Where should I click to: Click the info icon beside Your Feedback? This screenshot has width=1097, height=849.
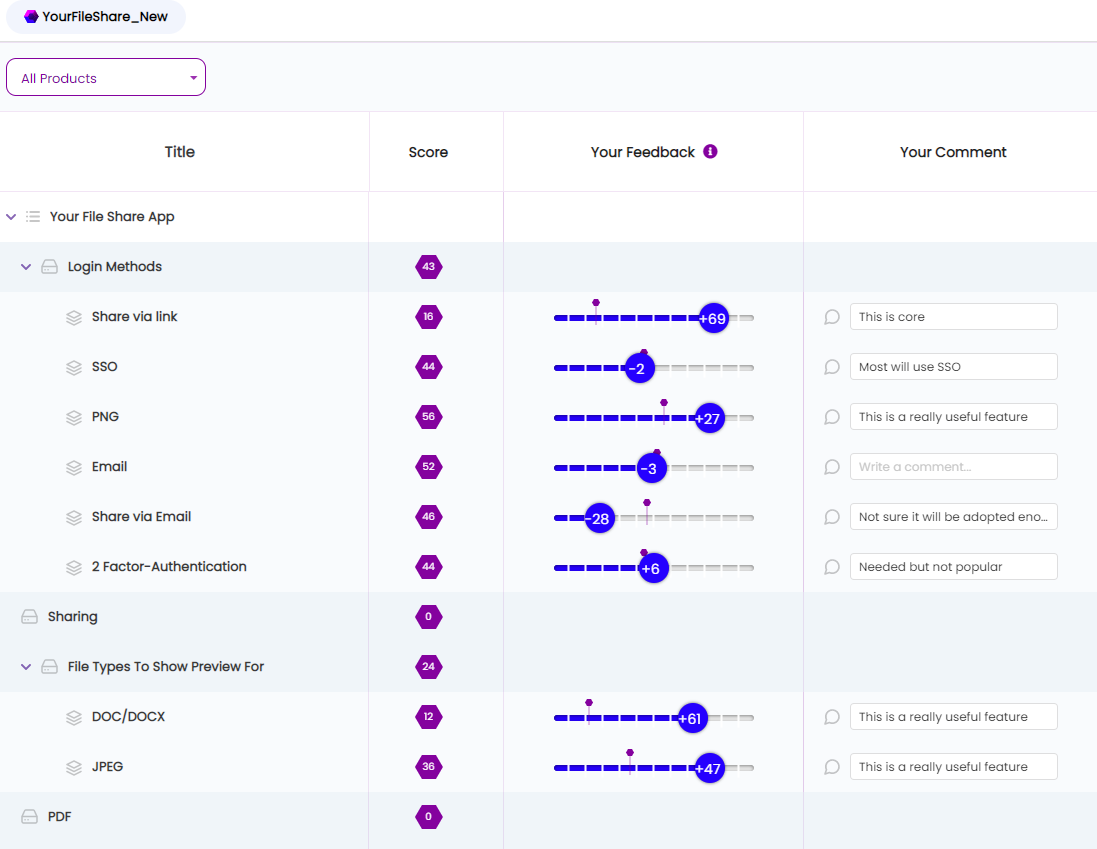710,152
